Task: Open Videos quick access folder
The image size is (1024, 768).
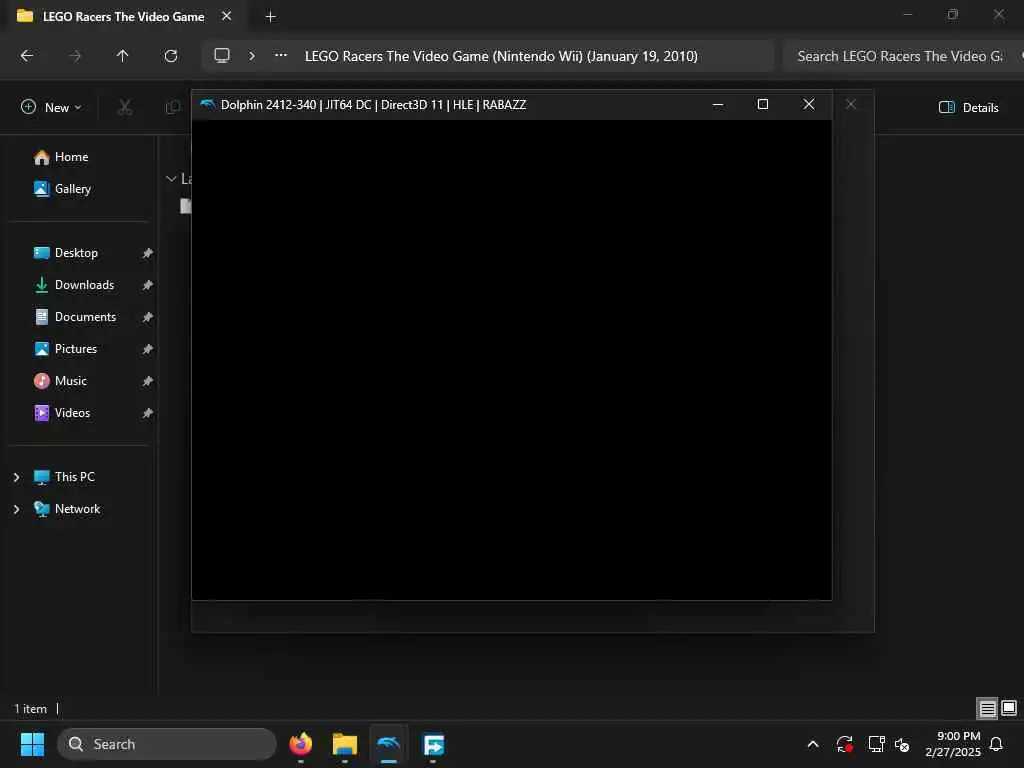Action: pos(62,413)
